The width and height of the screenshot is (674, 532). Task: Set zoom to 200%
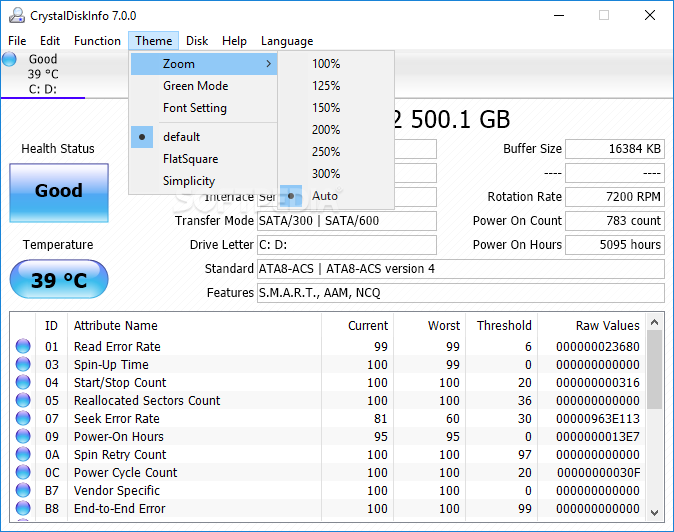336,130
